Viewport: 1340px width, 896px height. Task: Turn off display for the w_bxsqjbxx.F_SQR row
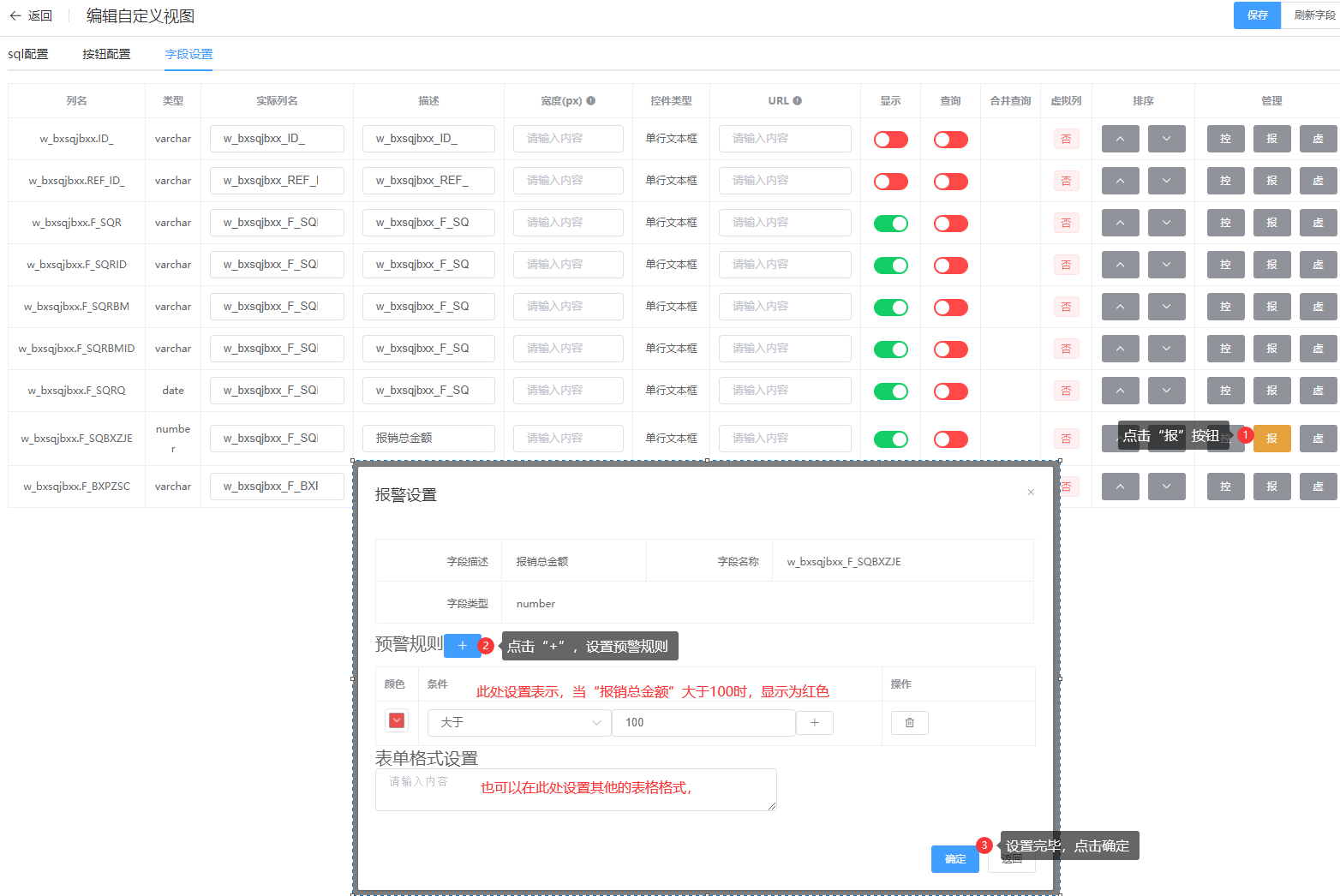[890, 224]
